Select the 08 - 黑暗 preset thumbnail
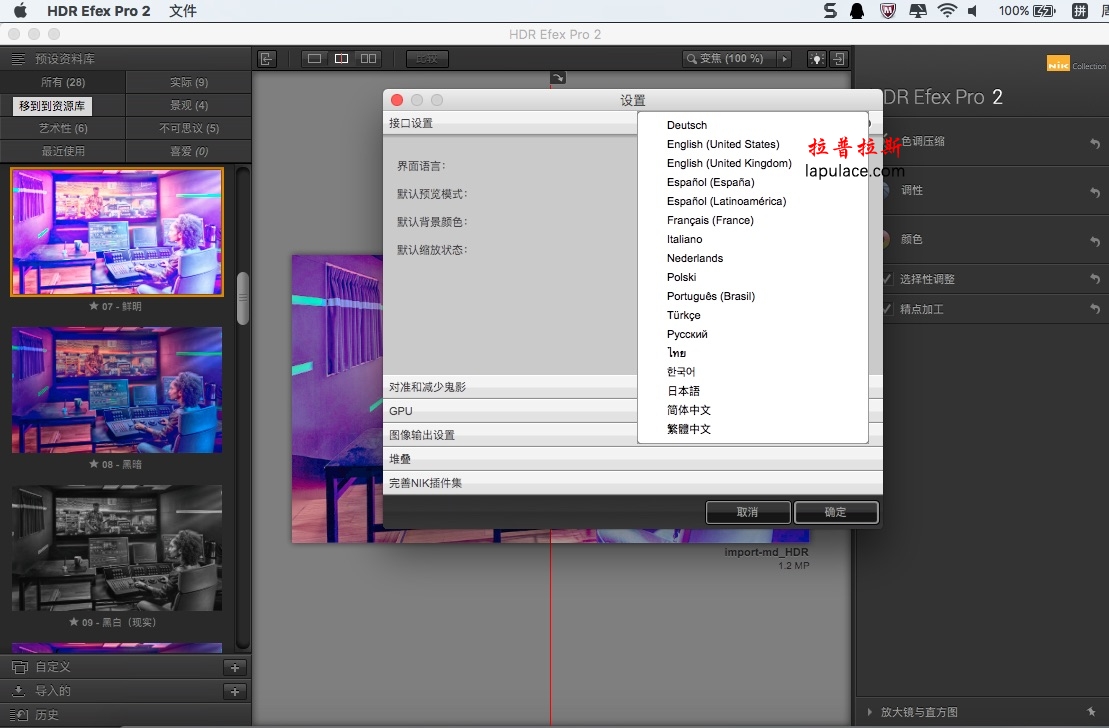 click(x=117, y=390)
